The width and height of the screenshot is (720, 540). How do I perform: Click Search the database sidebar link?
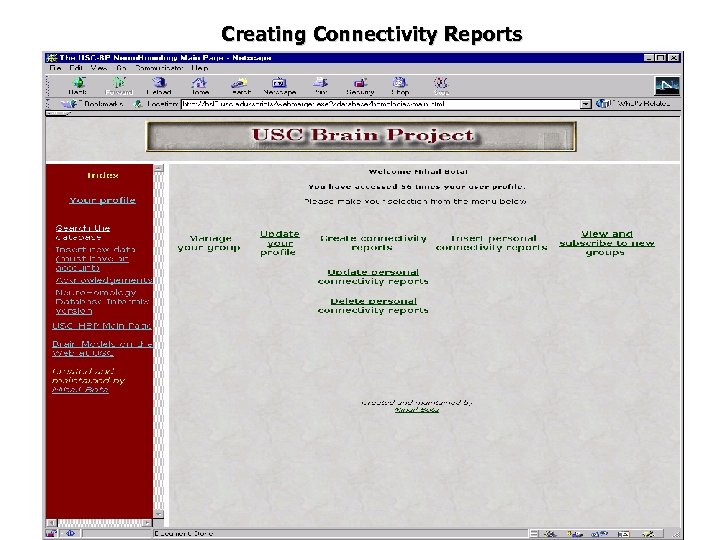point(83,232)
